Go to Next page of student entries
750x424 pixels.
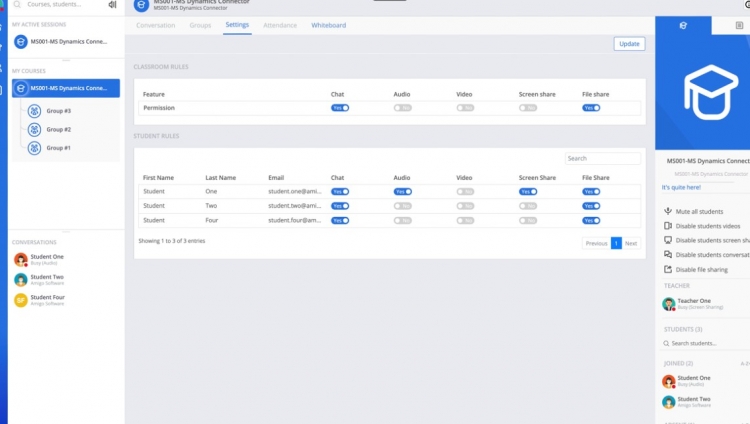pos(630,243)
